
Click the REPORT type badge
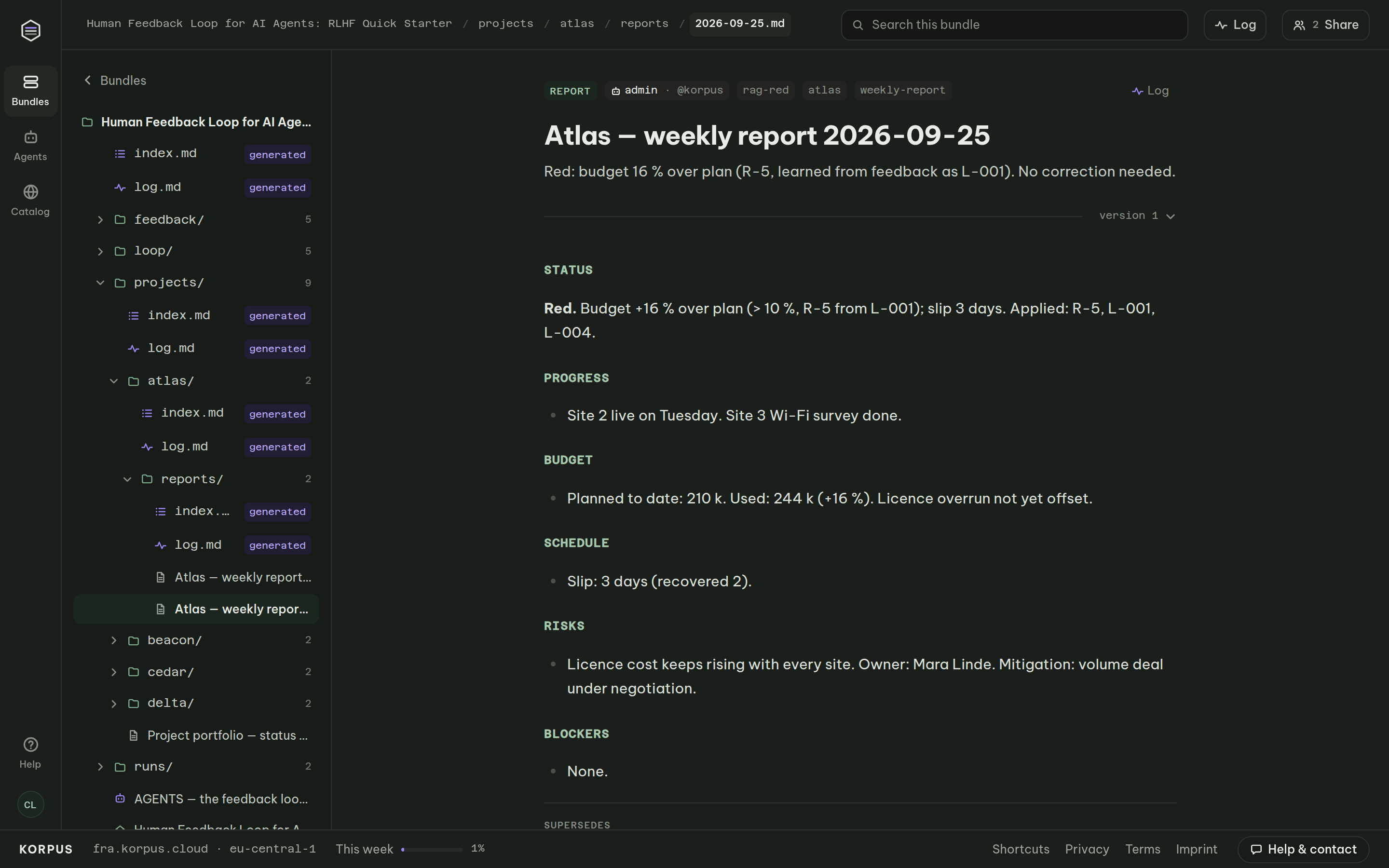click(570, 91)
